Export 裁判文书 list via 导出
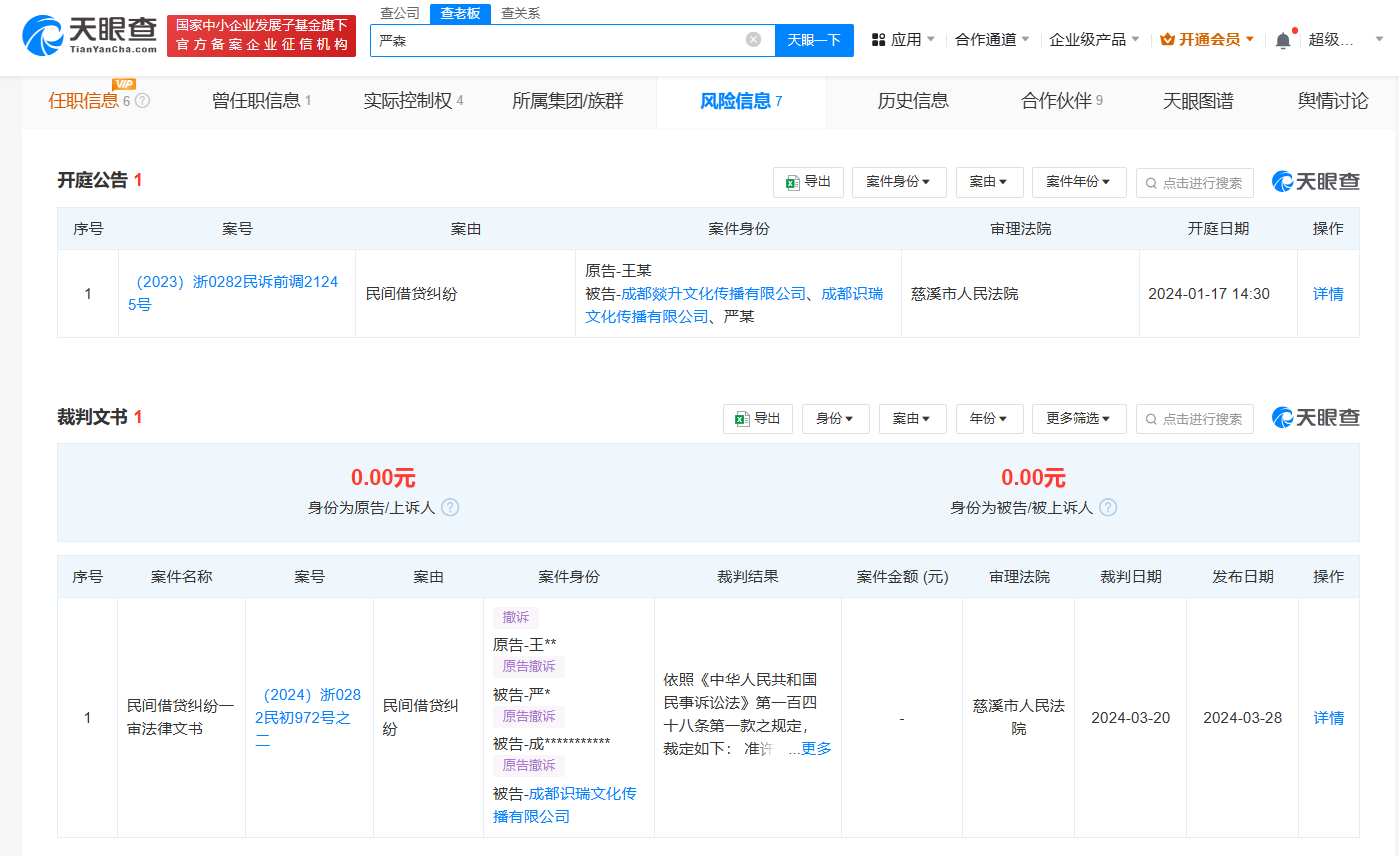This screenshot has height=856, width=1399. click(x=758, y=419)
